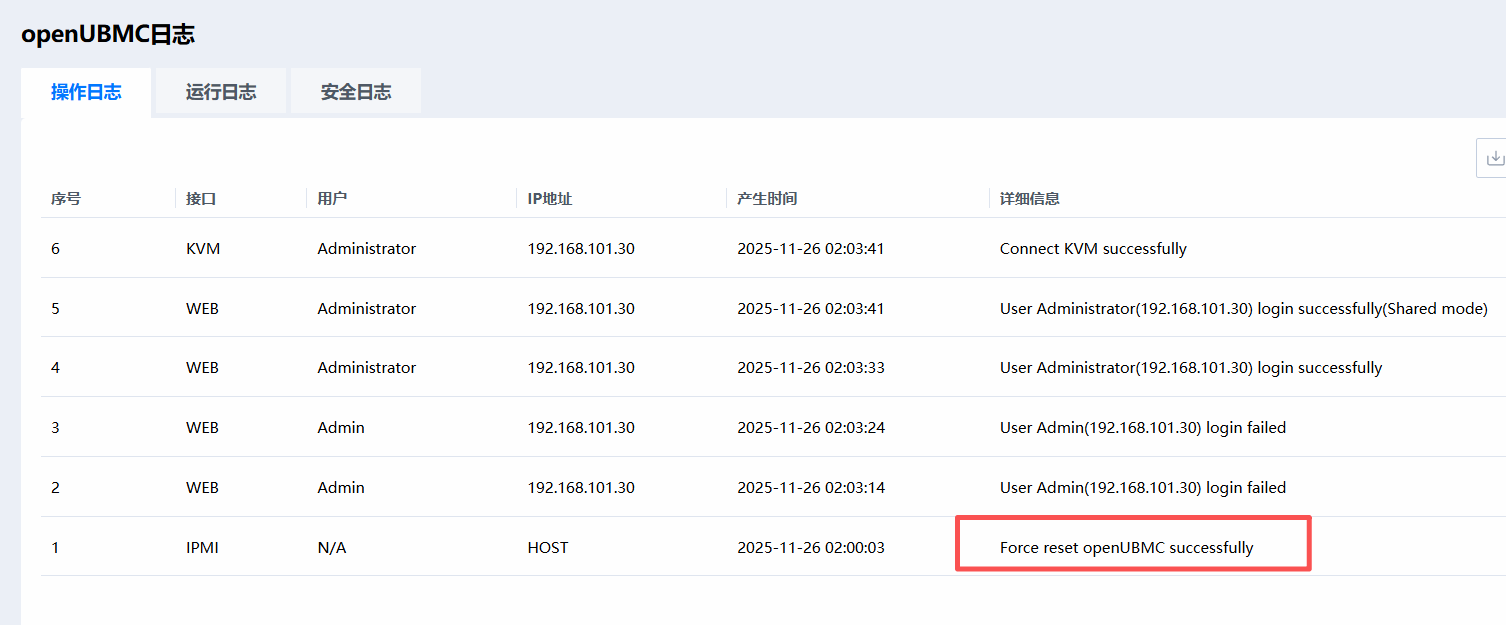The image size is (1506, 625).
Task: Click the N/A user cell
Action: tap(332, 548)
